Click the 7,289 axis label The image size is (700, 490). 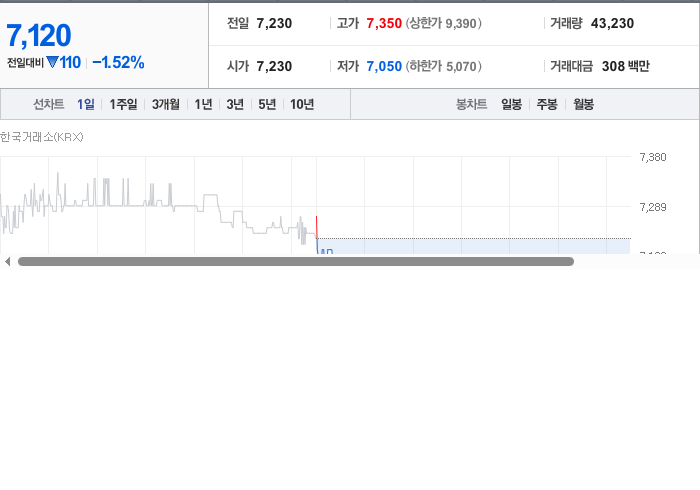coord(653,207)
